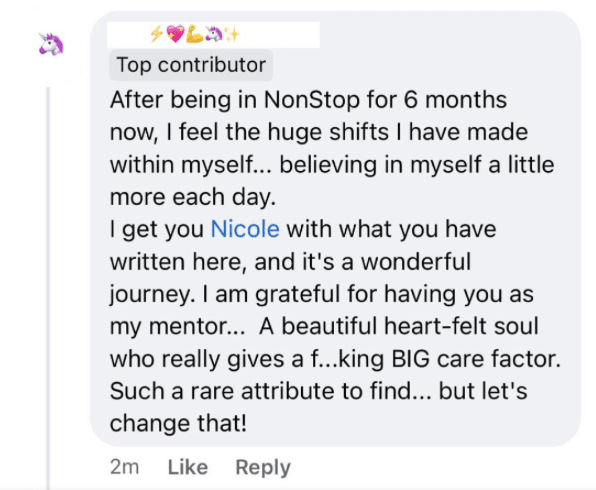
Task: Reply to this comment
Action: [x=263, y=468]
